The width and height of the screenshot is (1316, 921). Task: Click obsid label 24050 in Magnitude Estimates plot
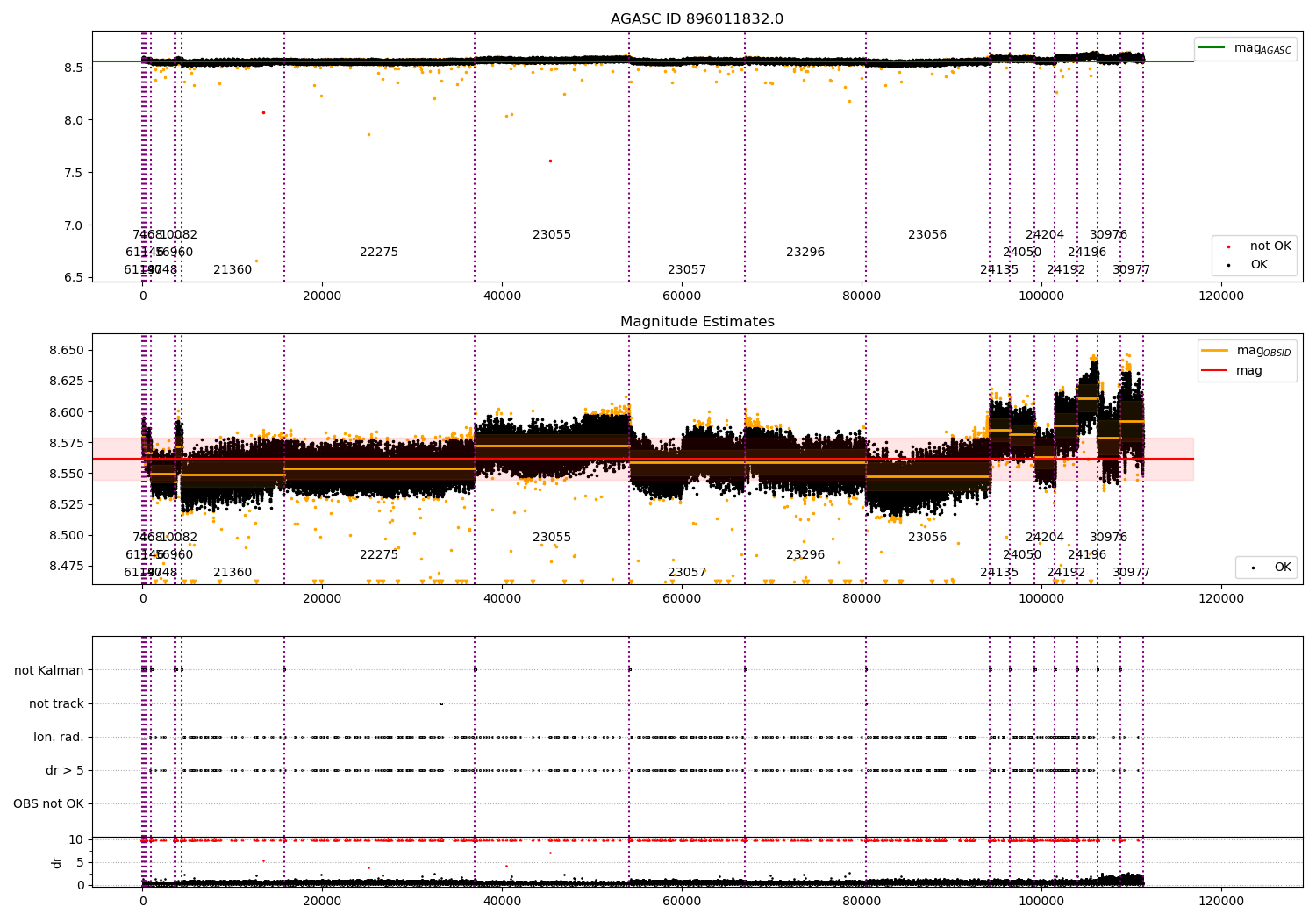(1022, 555)
